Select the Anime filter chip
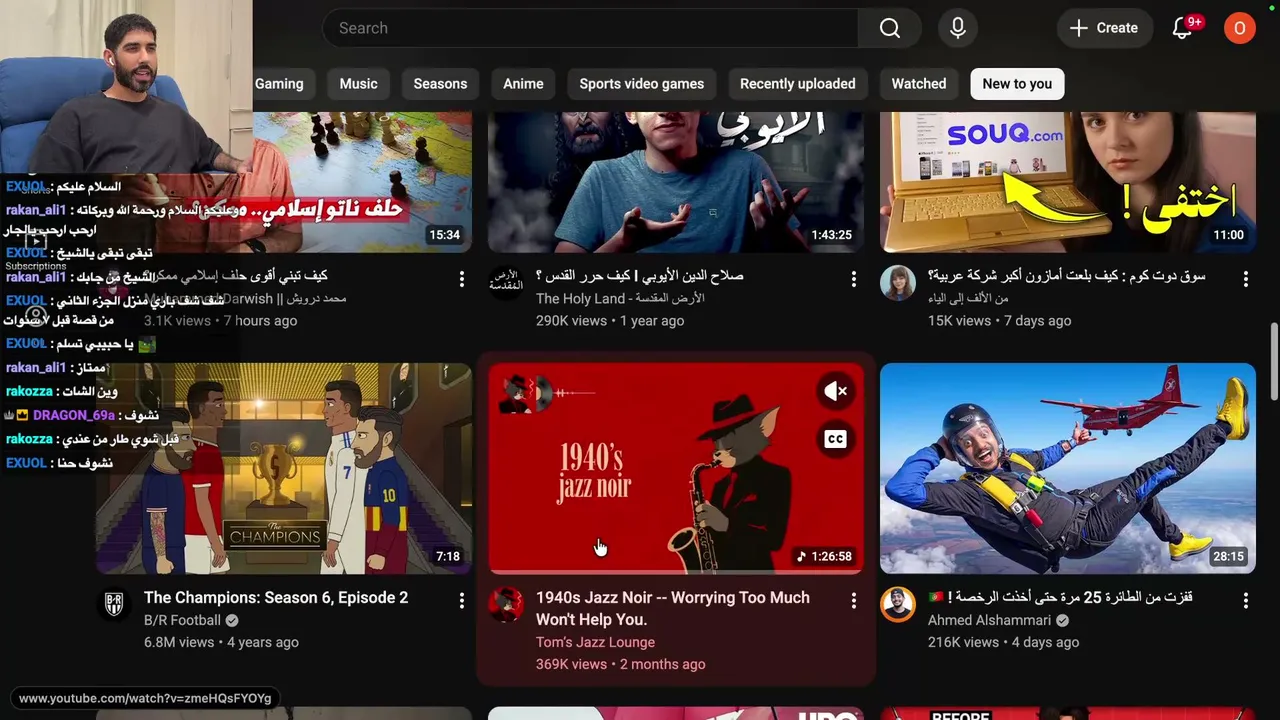1280x720 pixels. pos(523,84)
